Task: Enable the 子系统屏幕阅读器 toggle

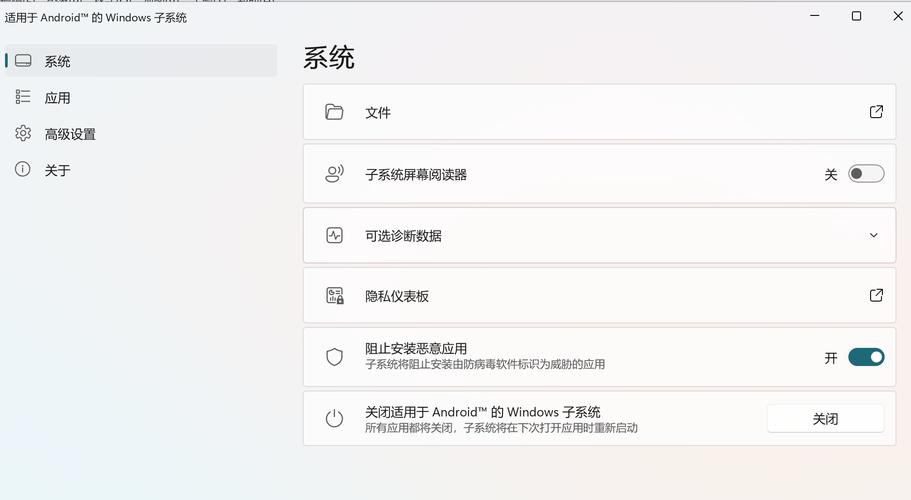Action: (866, 174)
